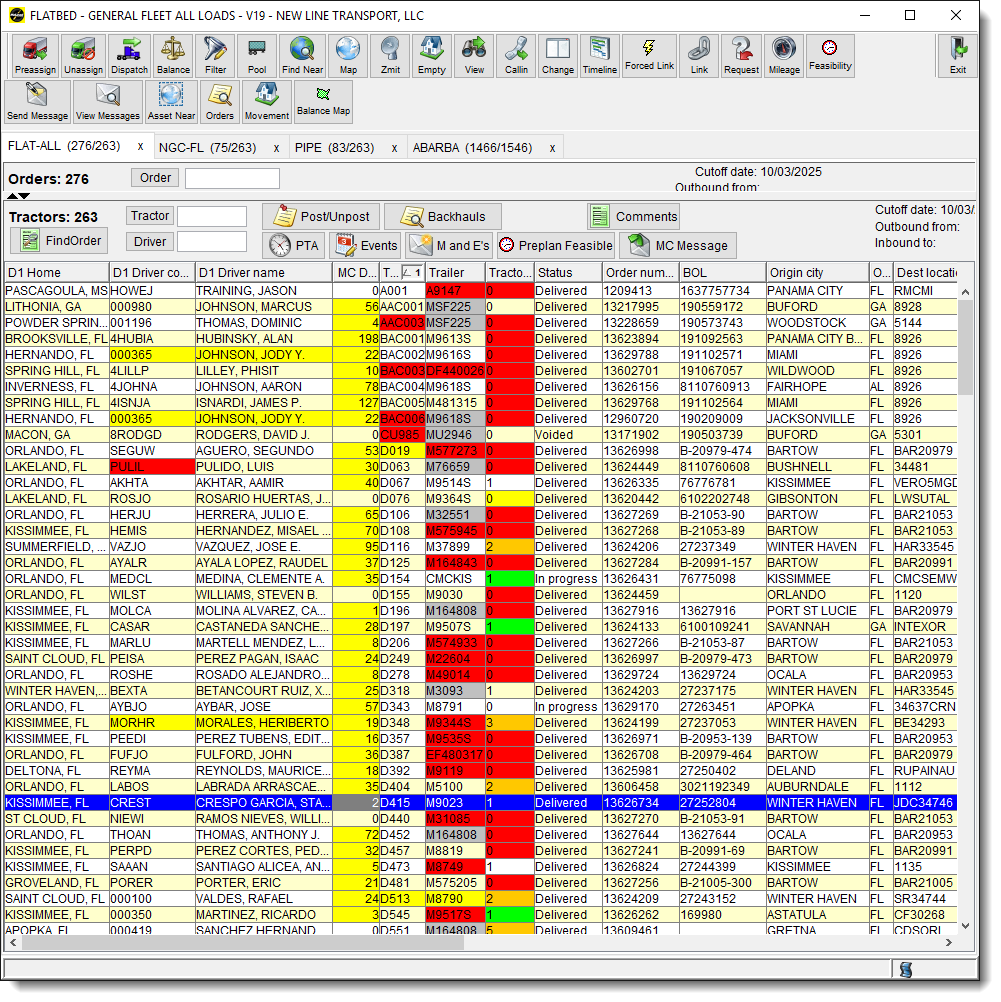Sort by the Trailer column header

tap(455, 273)
